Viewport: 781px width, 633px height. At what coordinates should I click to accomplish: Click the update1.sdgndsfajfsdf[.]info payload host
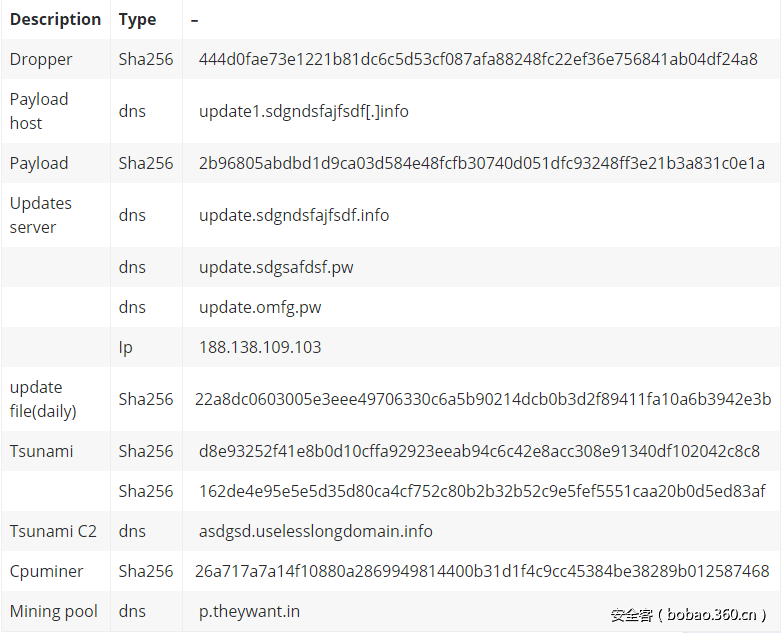click(303, 111)
